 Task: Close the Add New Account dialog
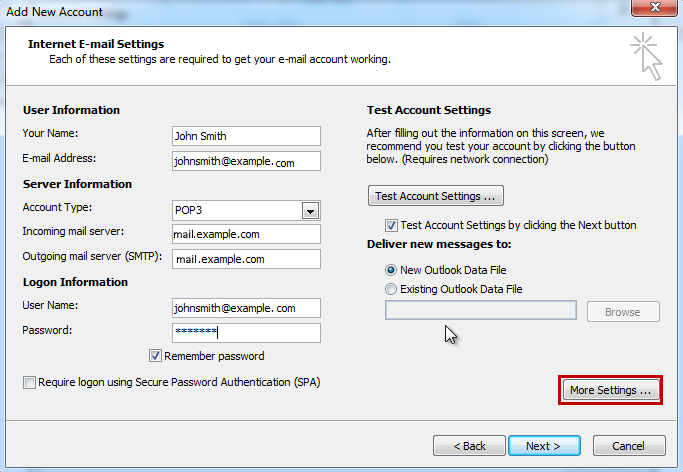click(x=656, y=7)
